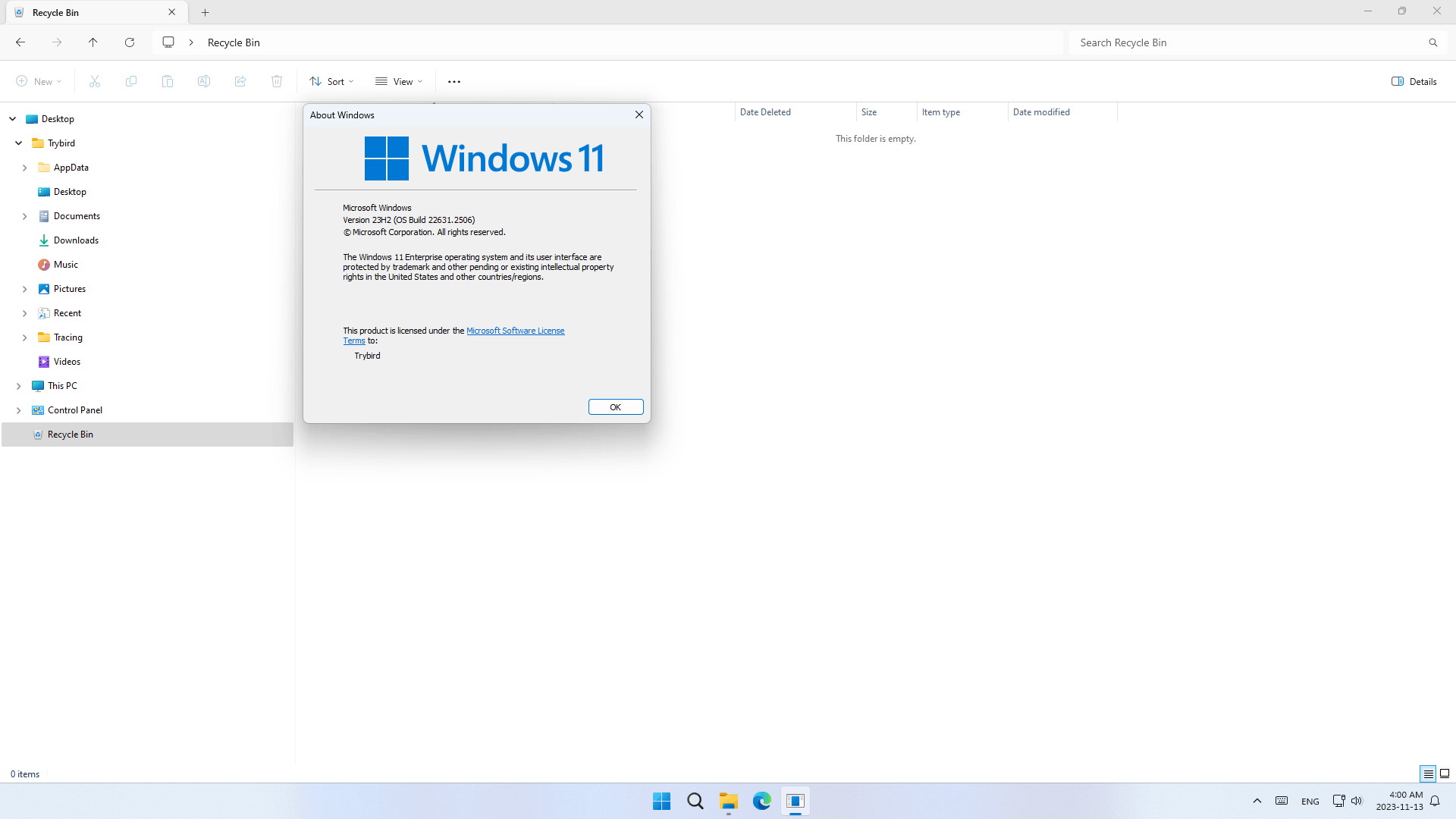Click the Share icon in the toolbar
This screenshot has height=819, width=1456.
click(240, 81)
